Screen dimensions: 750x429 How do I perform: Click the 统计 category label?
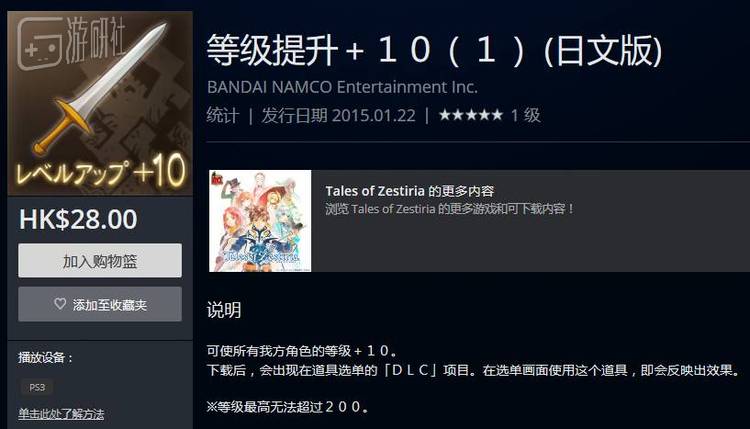[222, 115]
